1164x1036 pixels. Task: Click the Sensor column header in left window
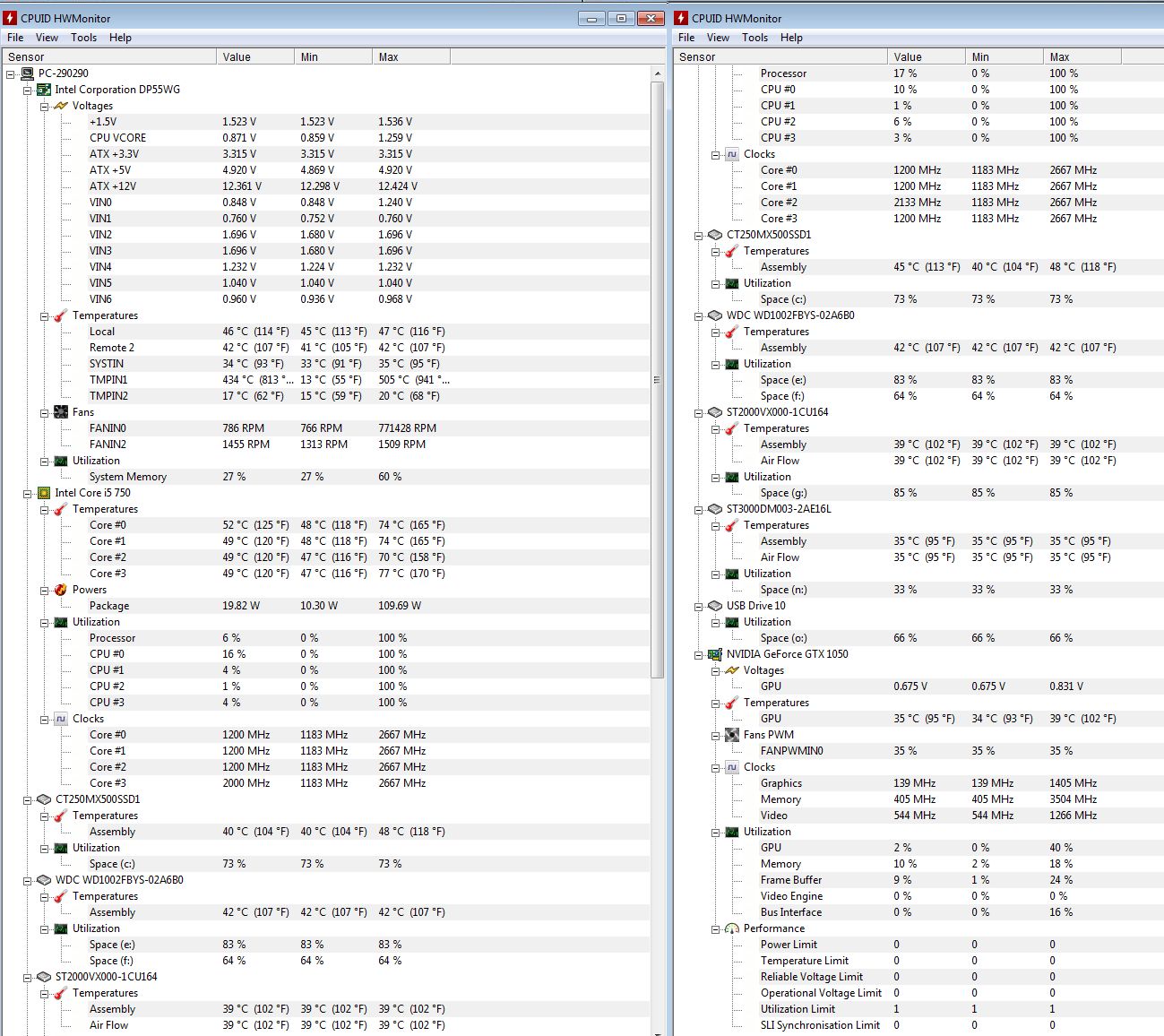[108, 56]
